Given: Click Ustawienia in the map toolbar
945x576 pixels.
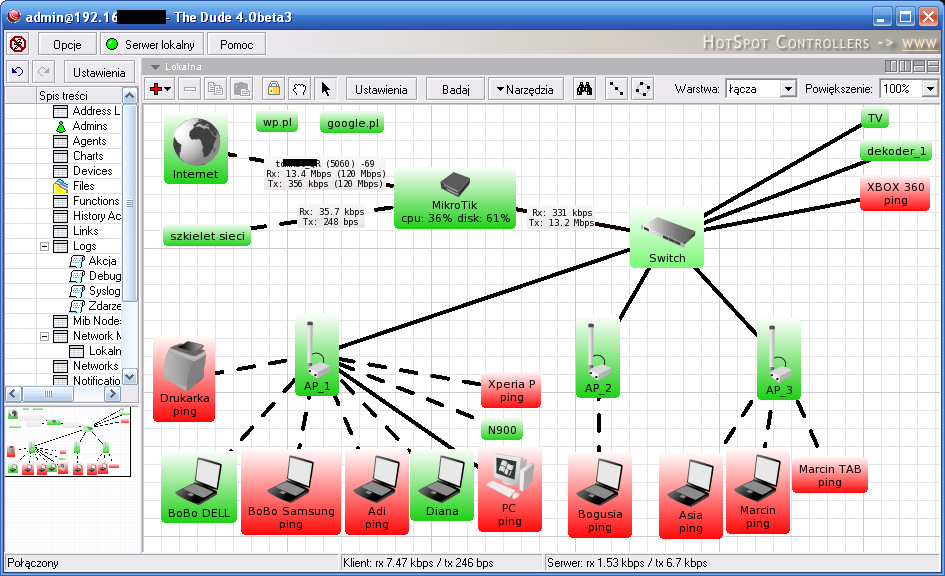Looking at the screenshot, I should [x=381, y=89].
